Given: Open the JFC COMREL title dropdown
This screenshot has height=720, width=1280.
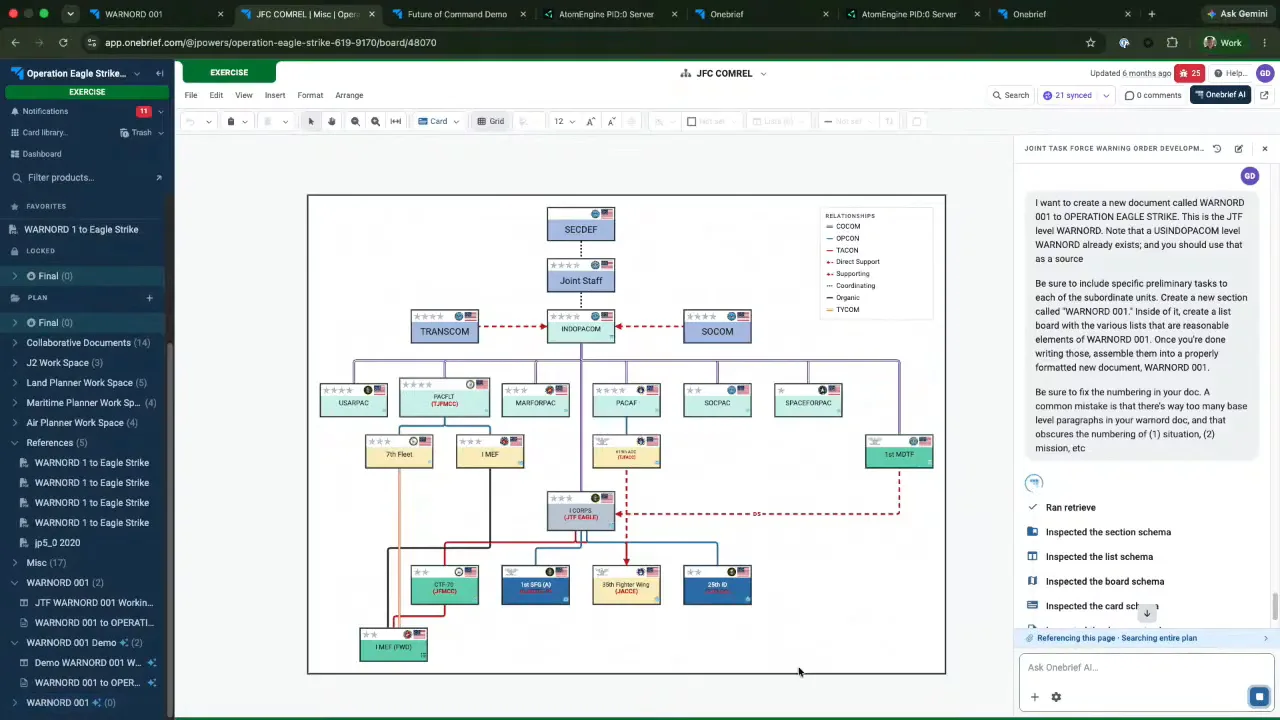Looking at the screenshot, I should (x=763, y=73).
